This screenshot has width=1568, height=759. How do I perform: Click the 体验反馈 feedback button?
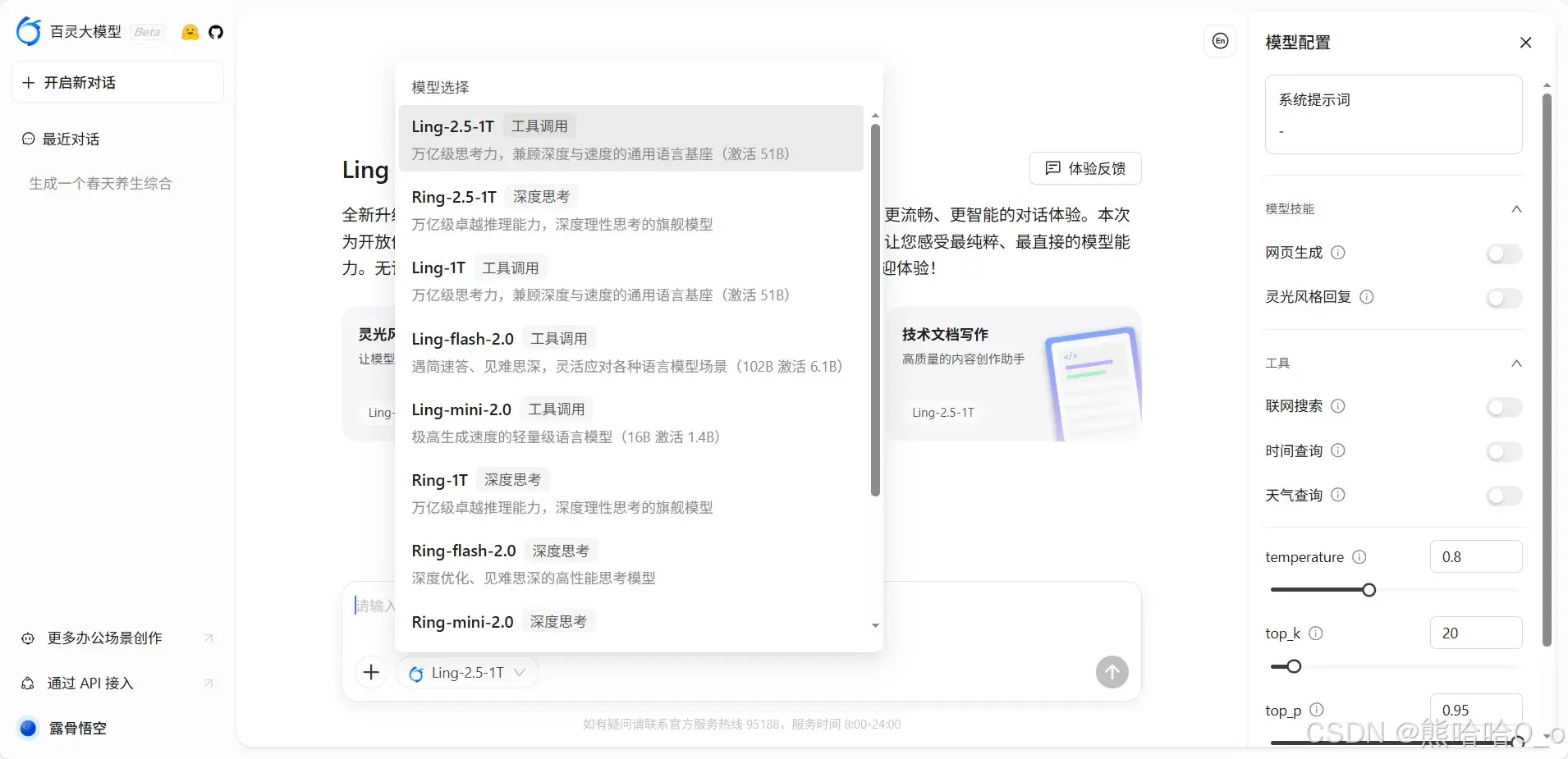(1085, 168)
